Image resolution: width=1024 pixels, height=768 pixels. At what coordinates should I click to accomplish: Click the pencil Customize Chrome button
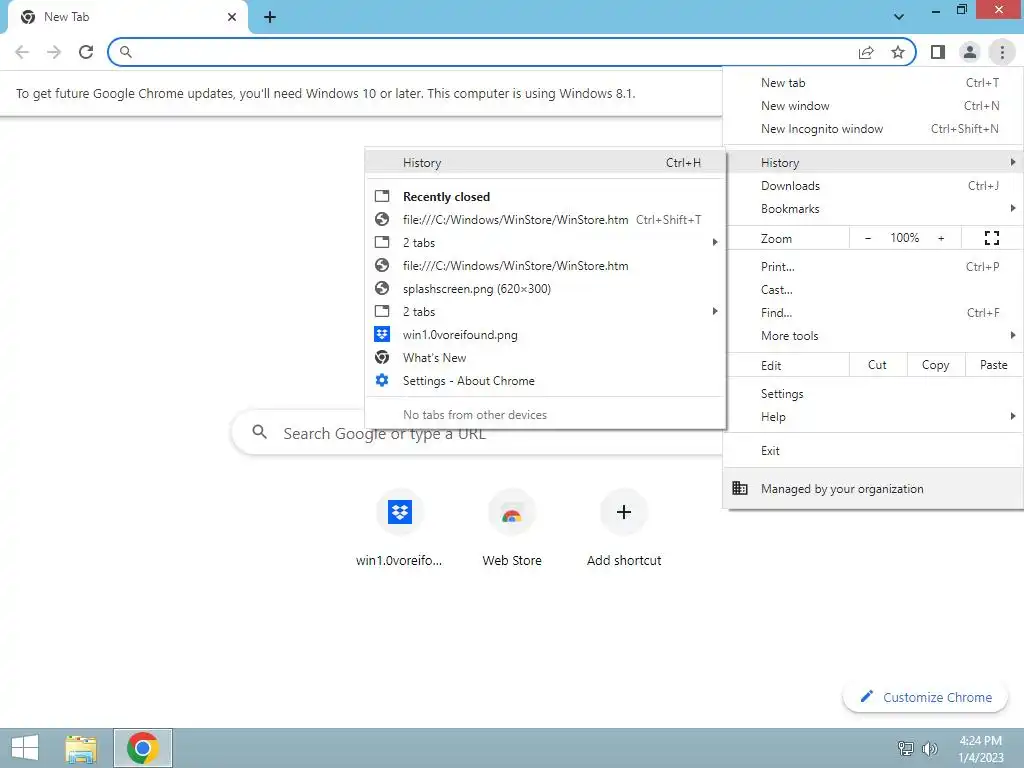click(x=925, y=697)
